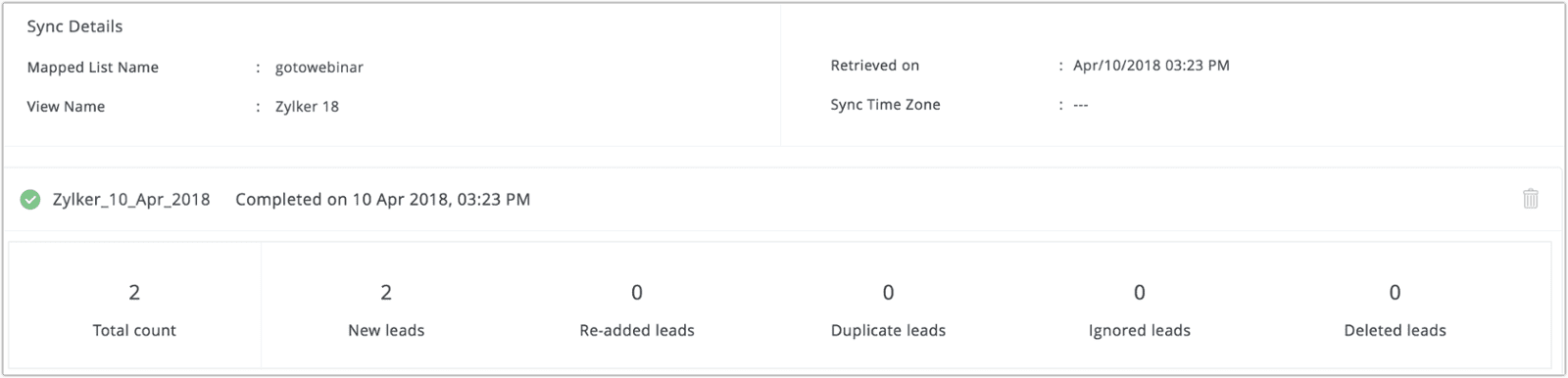Click the Total count value 2
The height and width of the screenshot is (378, 1568).
point(134,292)
